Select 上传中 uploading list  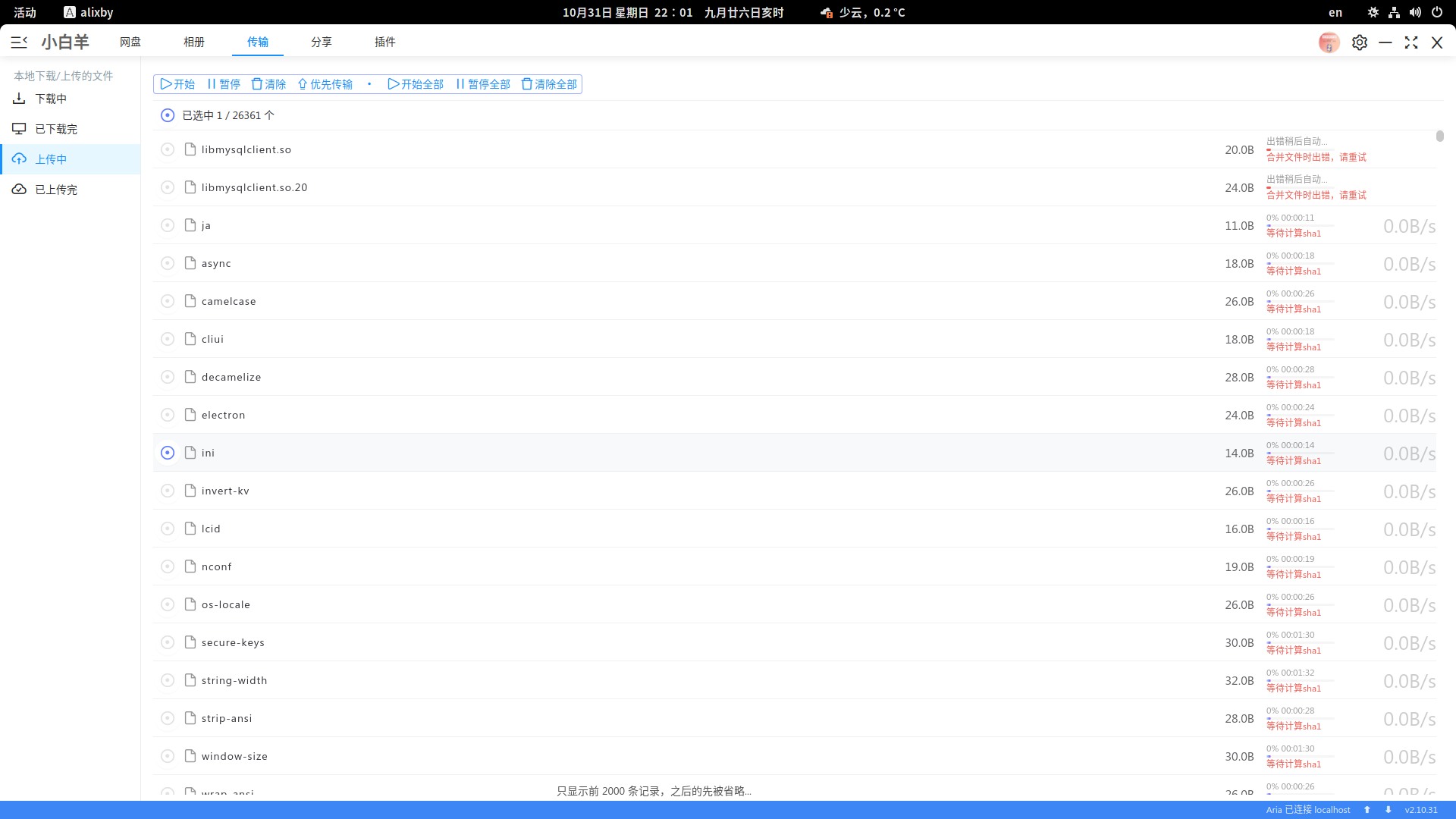pyautogui.click(x=71, y=159)
